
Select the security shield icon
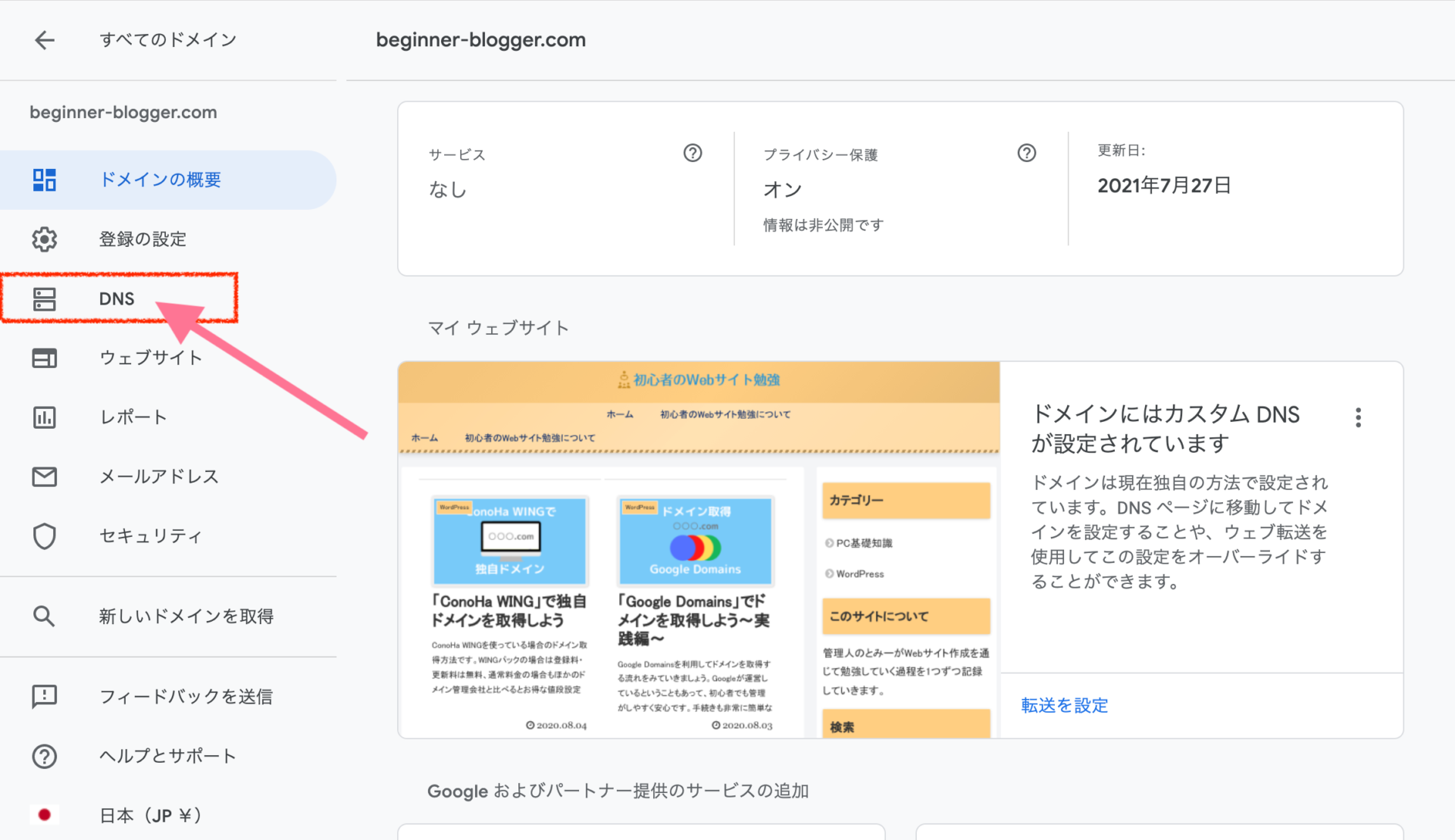pos(45,536)
